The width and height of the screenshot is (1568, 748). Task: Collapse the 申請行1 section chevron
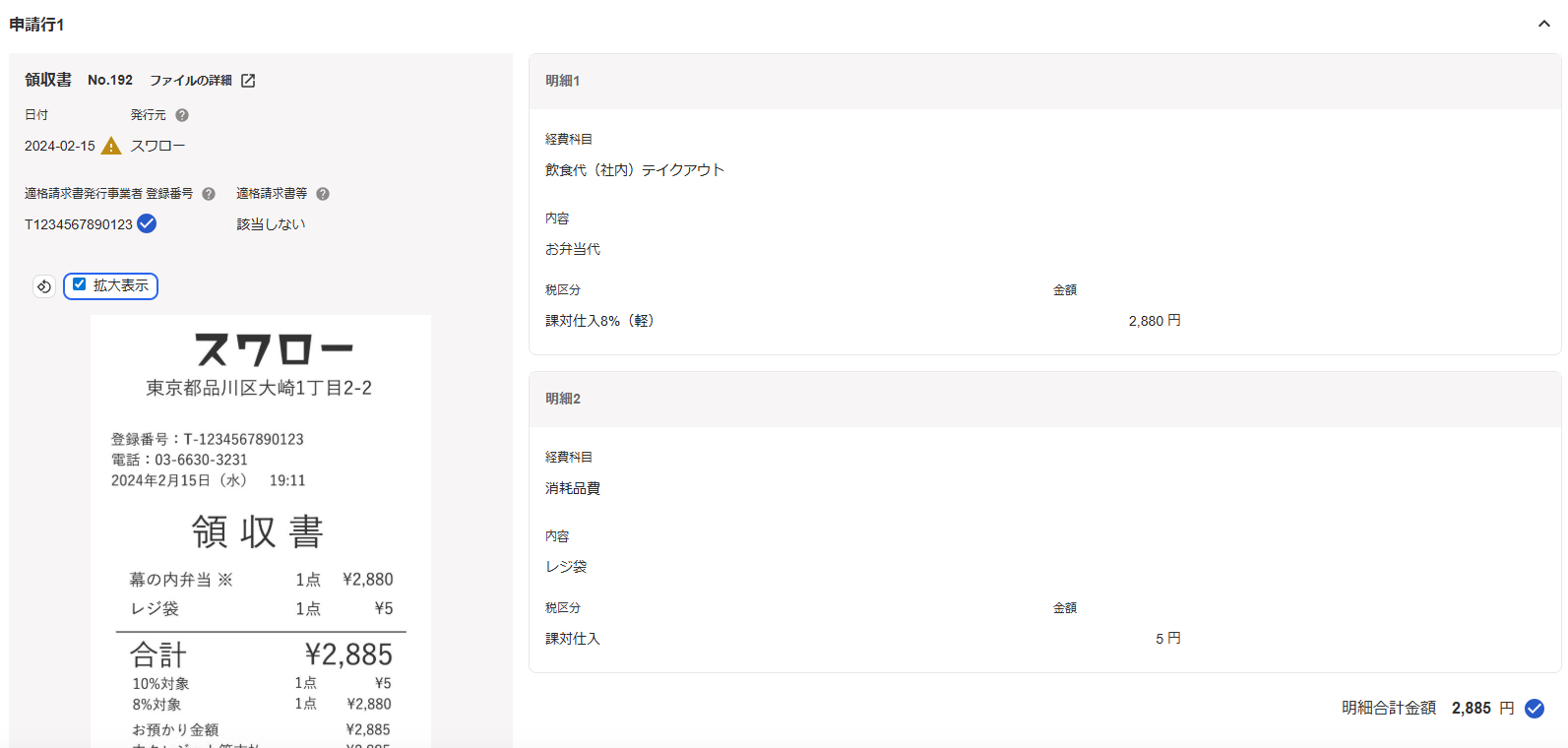1543,25
